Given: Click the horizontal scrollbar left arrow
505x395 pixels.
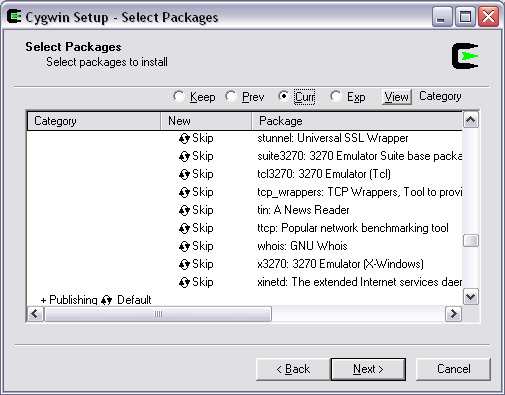Looking at the screenshot, I should (x=35, y=314).
